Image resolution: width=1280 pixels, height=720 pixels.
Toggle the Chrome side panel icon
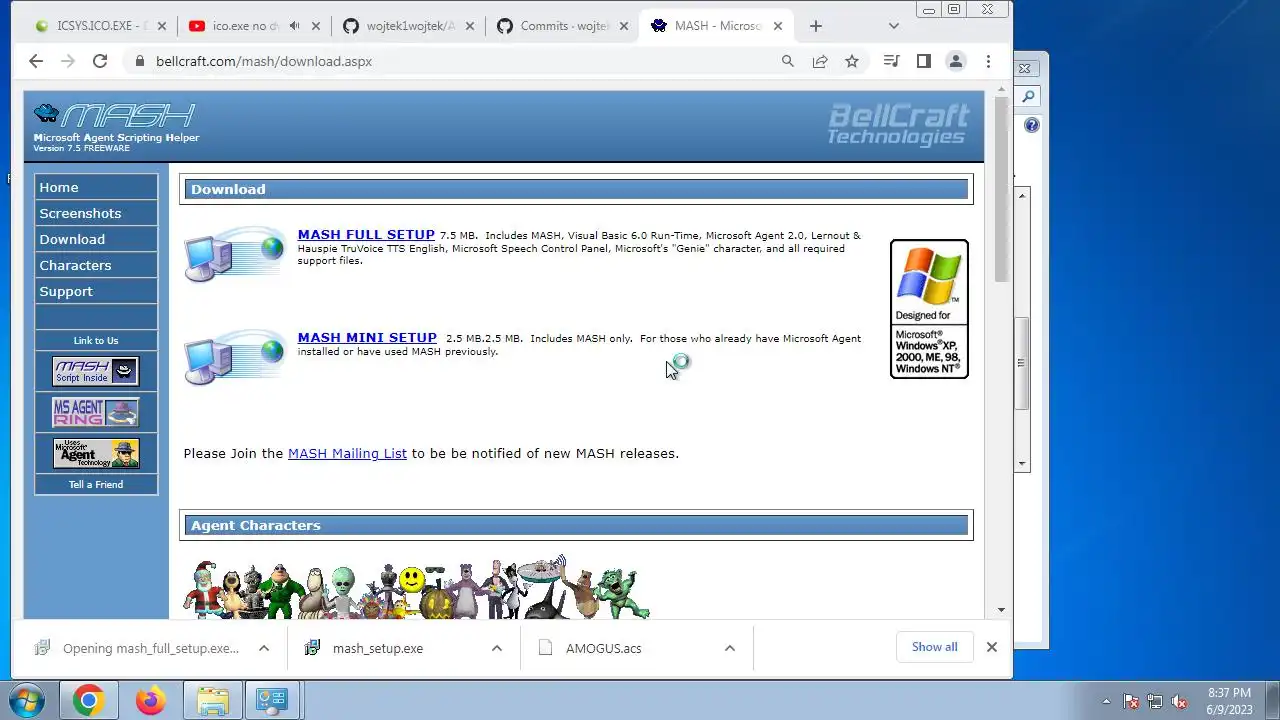[x=923, y=61]
